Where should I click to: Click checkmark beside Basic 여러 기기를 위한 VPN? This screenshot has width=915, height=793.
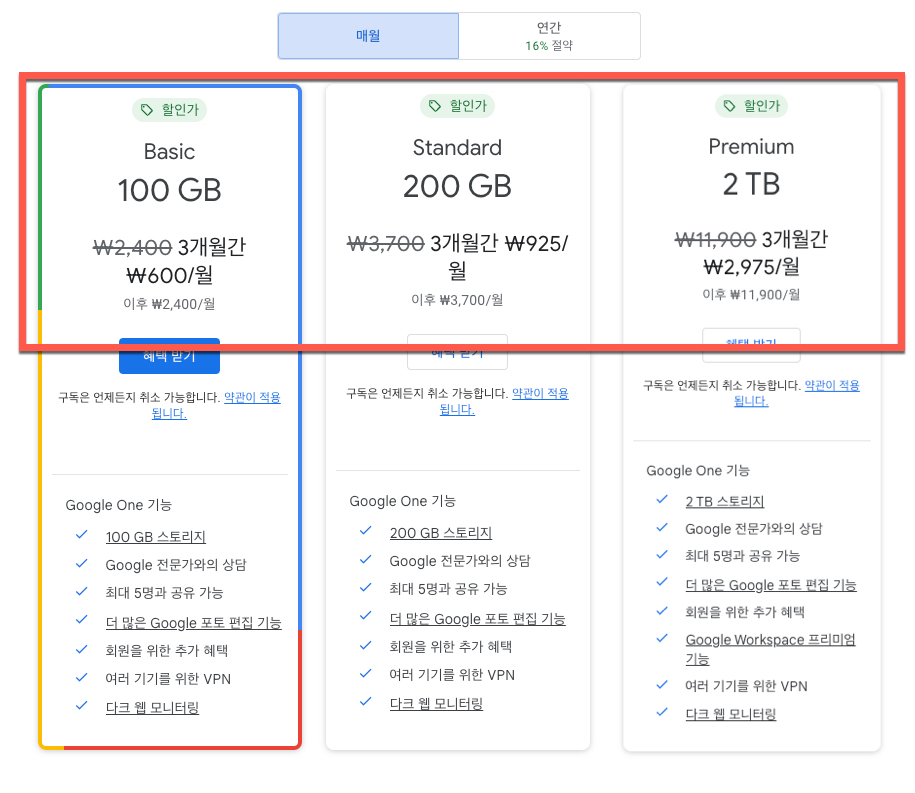coord(82,677)
